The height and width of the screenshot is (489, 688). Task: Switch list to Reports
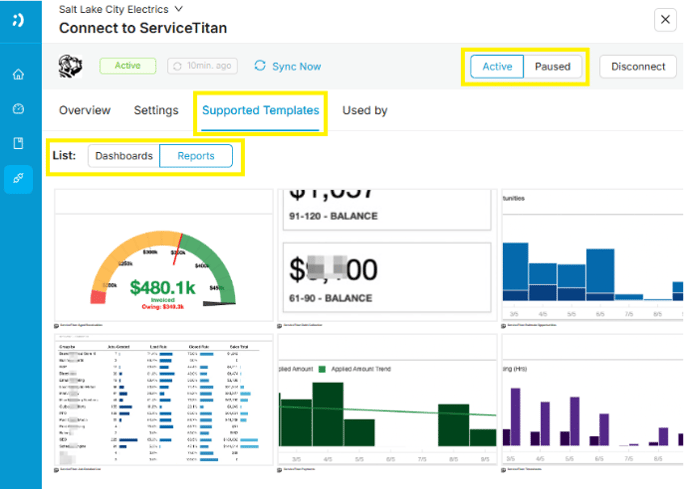pyautogui.click(x=196, y=156)
